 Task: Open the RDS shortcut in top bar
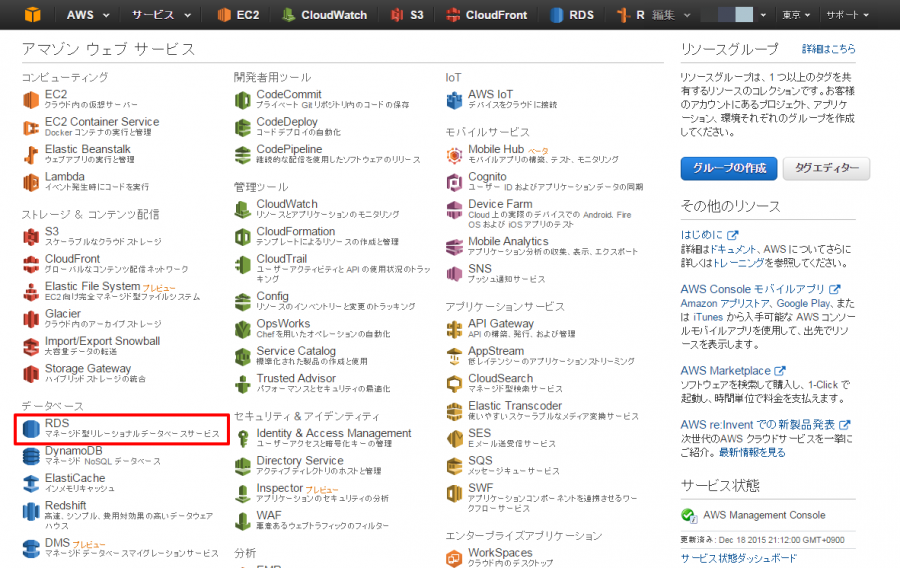pos(572,15)
